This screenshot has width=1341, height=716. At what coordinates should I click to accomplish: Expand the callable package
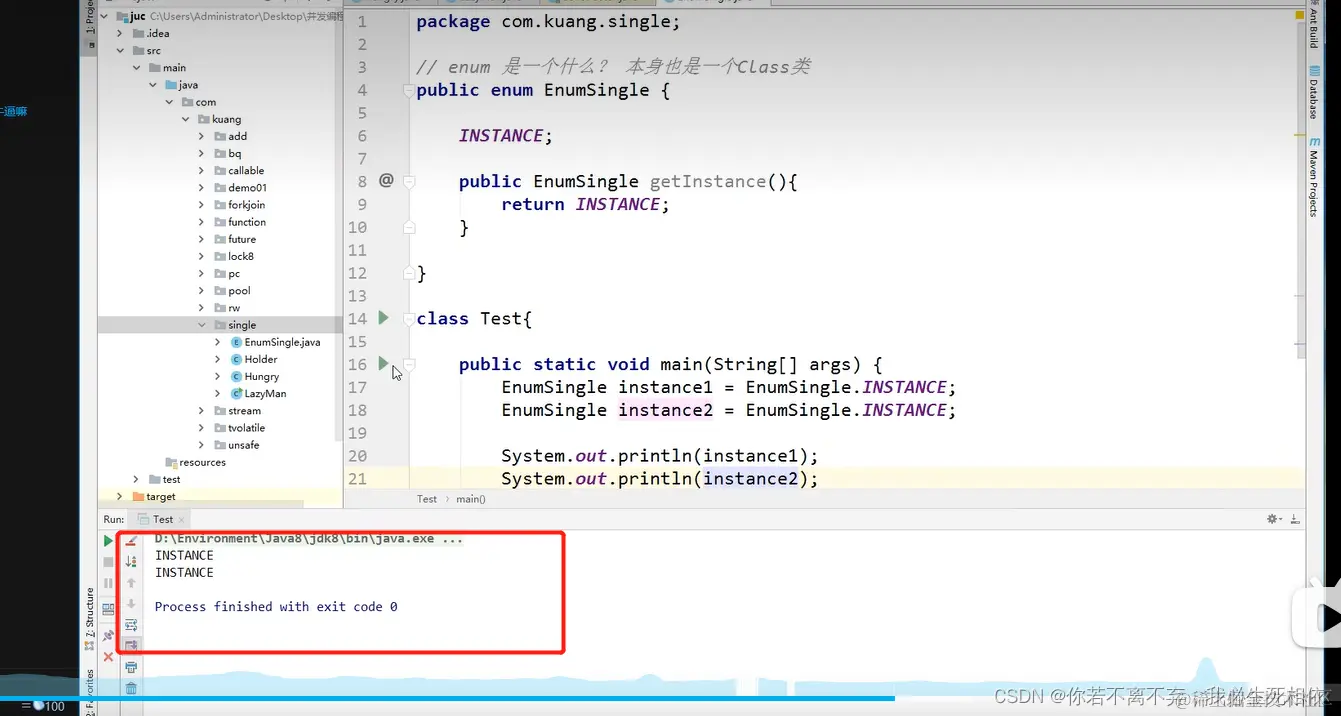pos(201,171)
